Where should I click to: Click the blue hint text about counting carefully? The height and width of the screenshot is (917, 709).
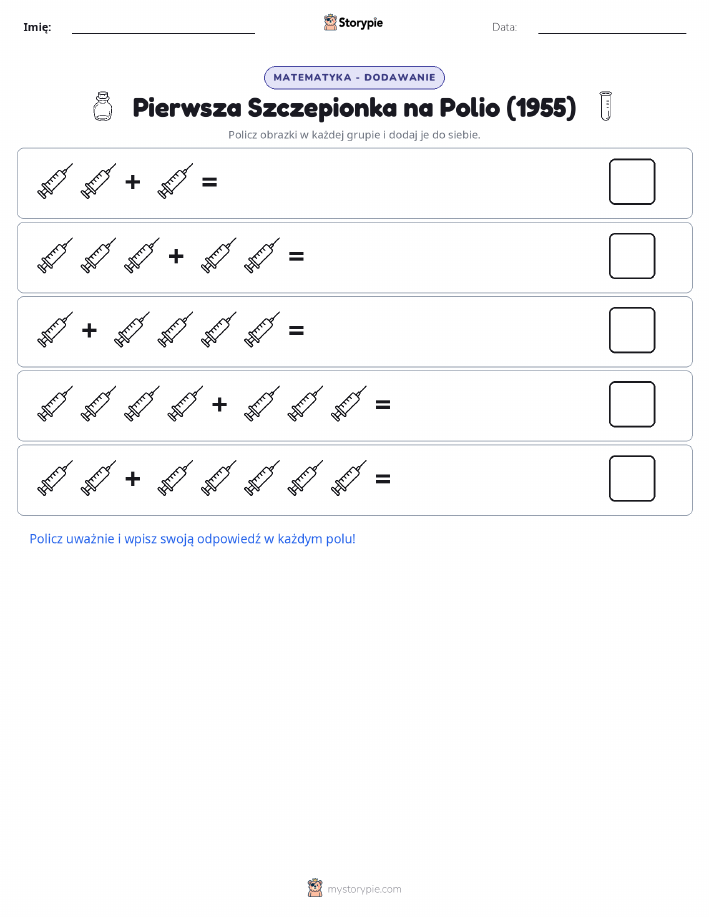pos(192,539)
